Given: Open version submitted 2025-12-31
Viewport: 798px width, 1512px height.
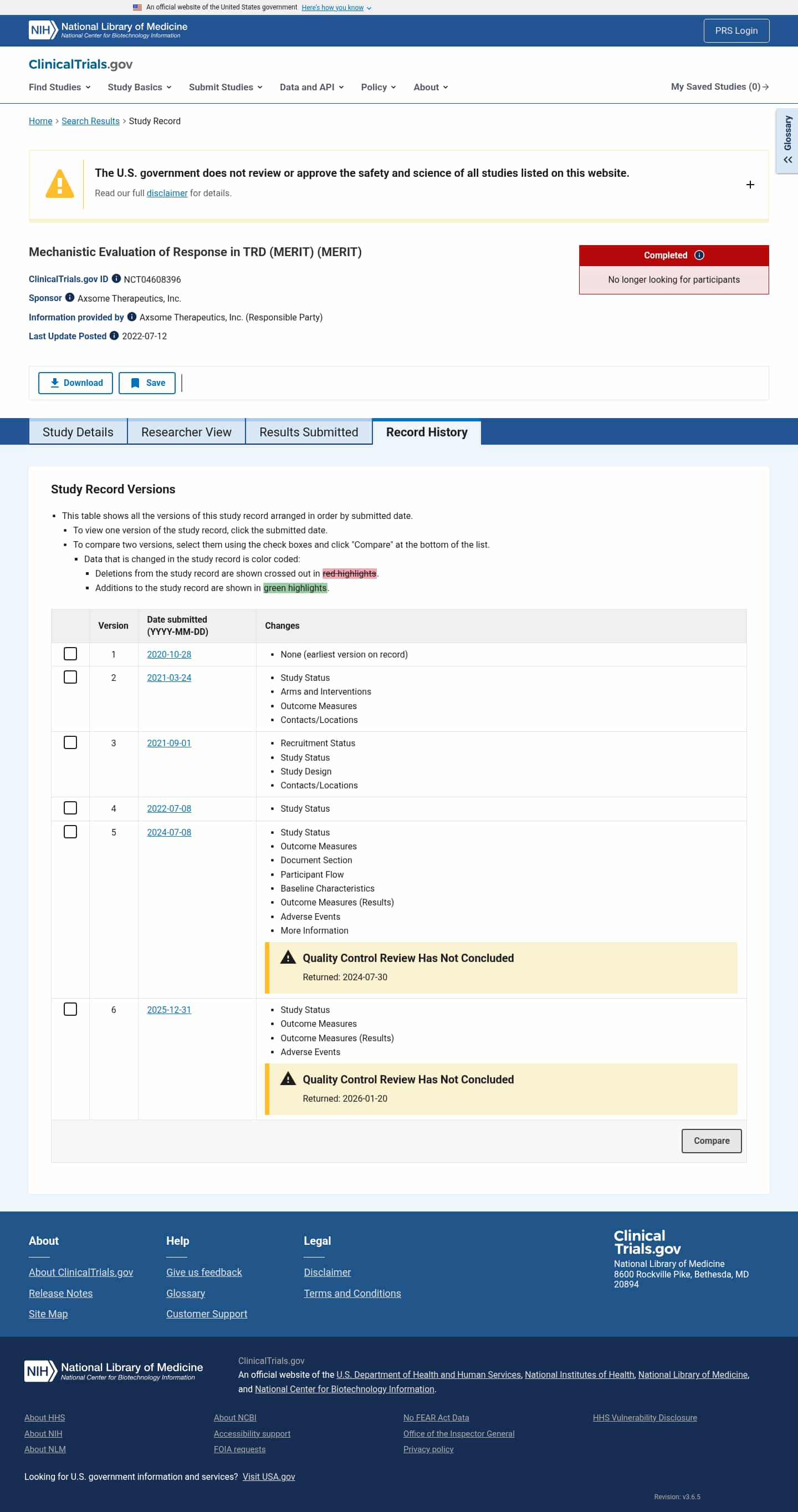Looking at the screenshot, I should (169, 1010).
